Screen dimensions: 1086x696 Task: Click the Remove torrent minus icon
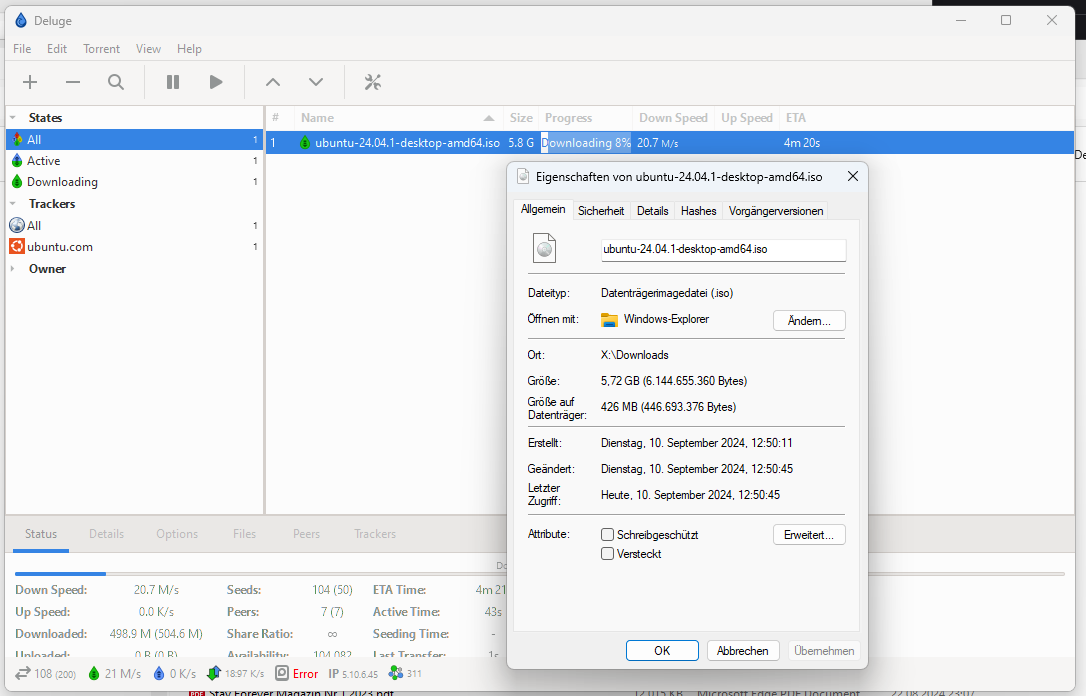click(73, 82)
